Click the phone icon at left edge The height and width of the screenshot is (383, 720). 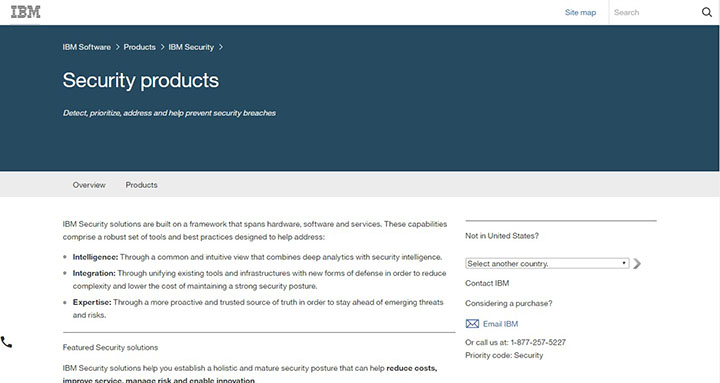[x=6, y=342]
